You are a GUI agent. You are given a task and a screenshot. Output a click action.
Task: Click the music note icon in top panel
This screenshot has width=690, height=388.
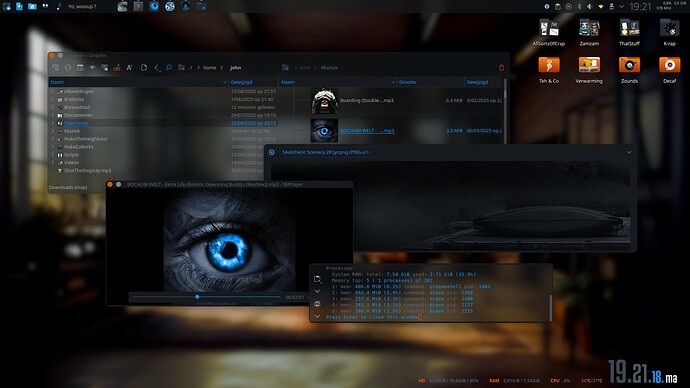tap(59, 6)
